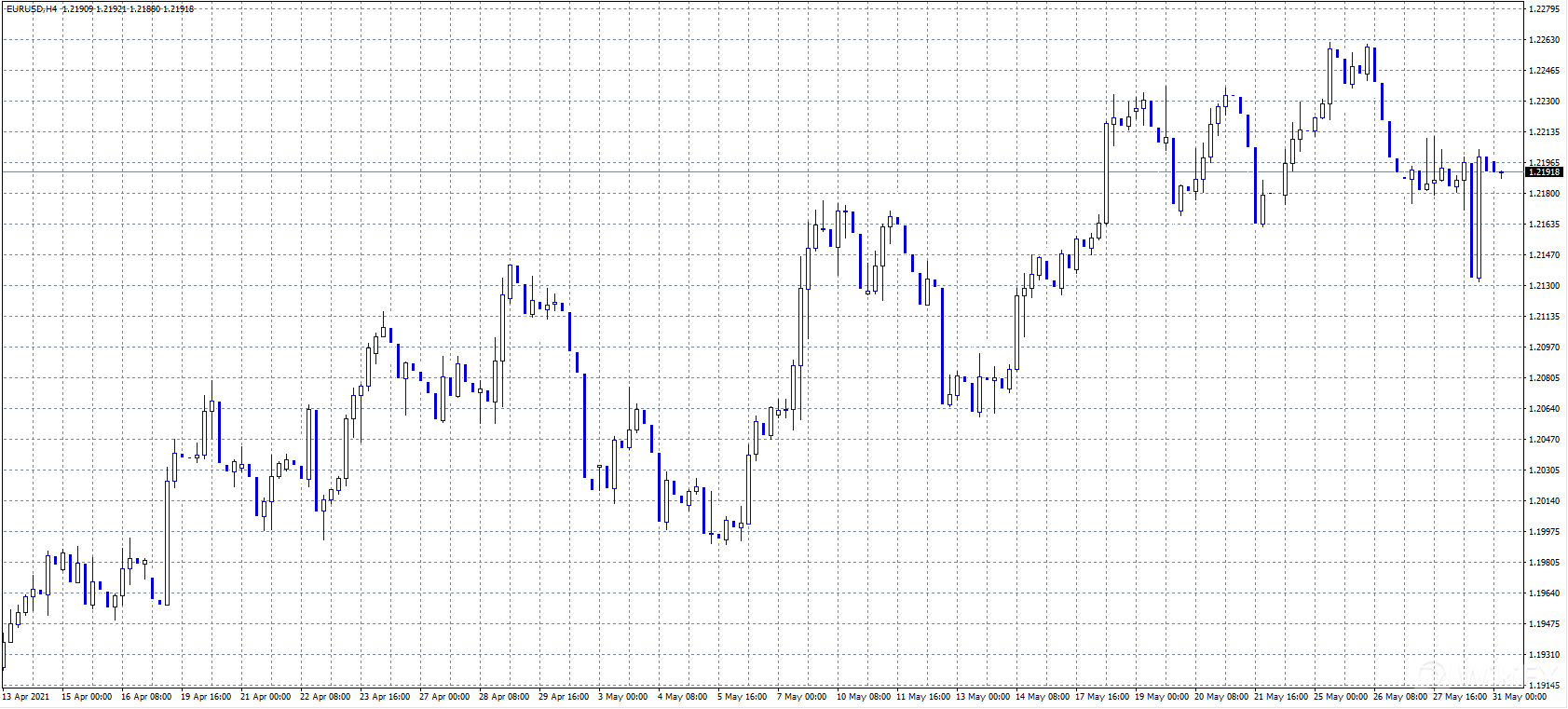This screenshot has height=709, width=1568.
Task: Select the 1.19145 price axis label
Action: 1544,685
